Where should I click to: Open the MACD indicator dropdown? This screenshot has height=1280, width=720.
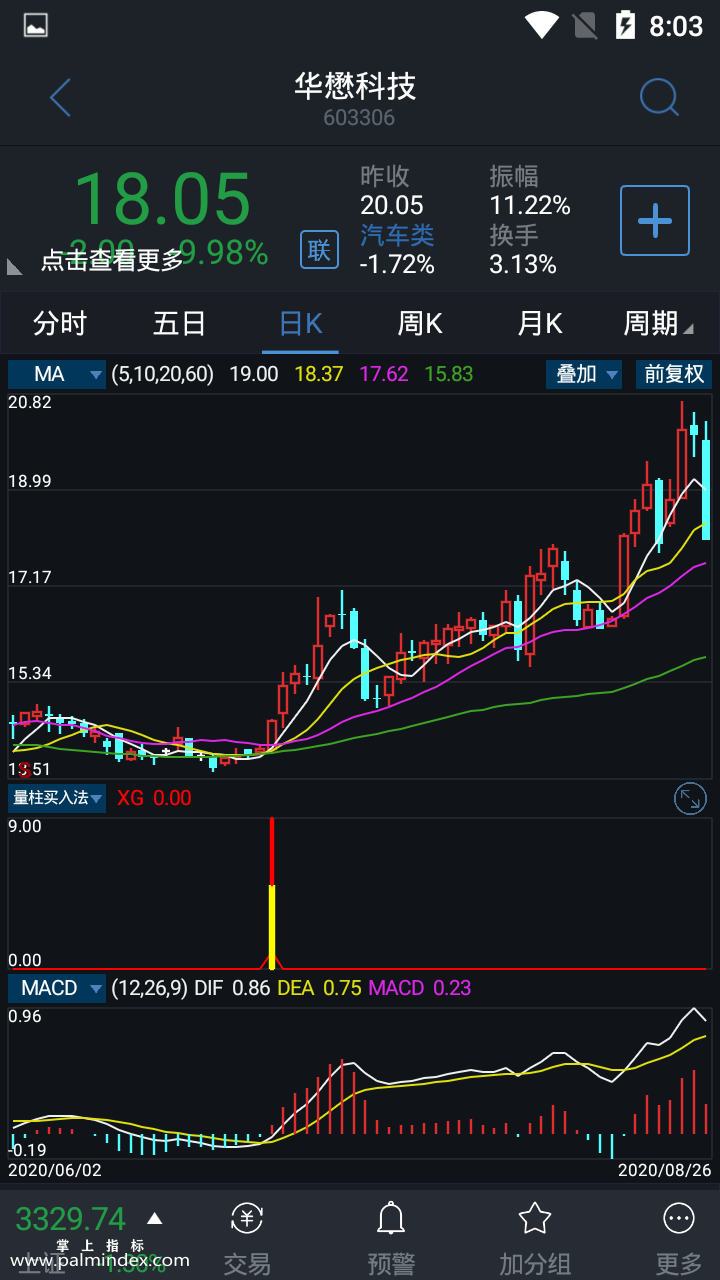point(57,988)
